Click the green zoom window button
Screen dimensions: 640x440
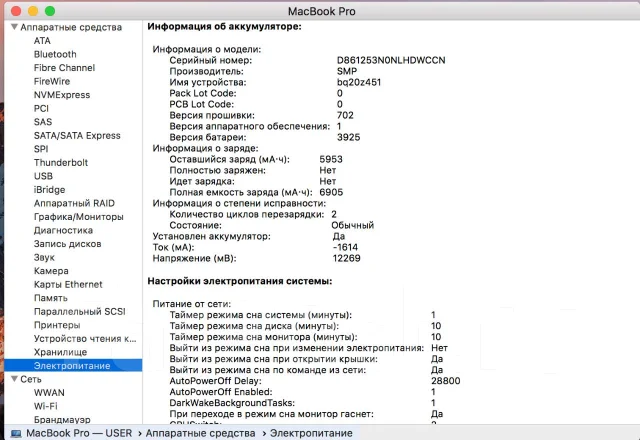point(50,11)
